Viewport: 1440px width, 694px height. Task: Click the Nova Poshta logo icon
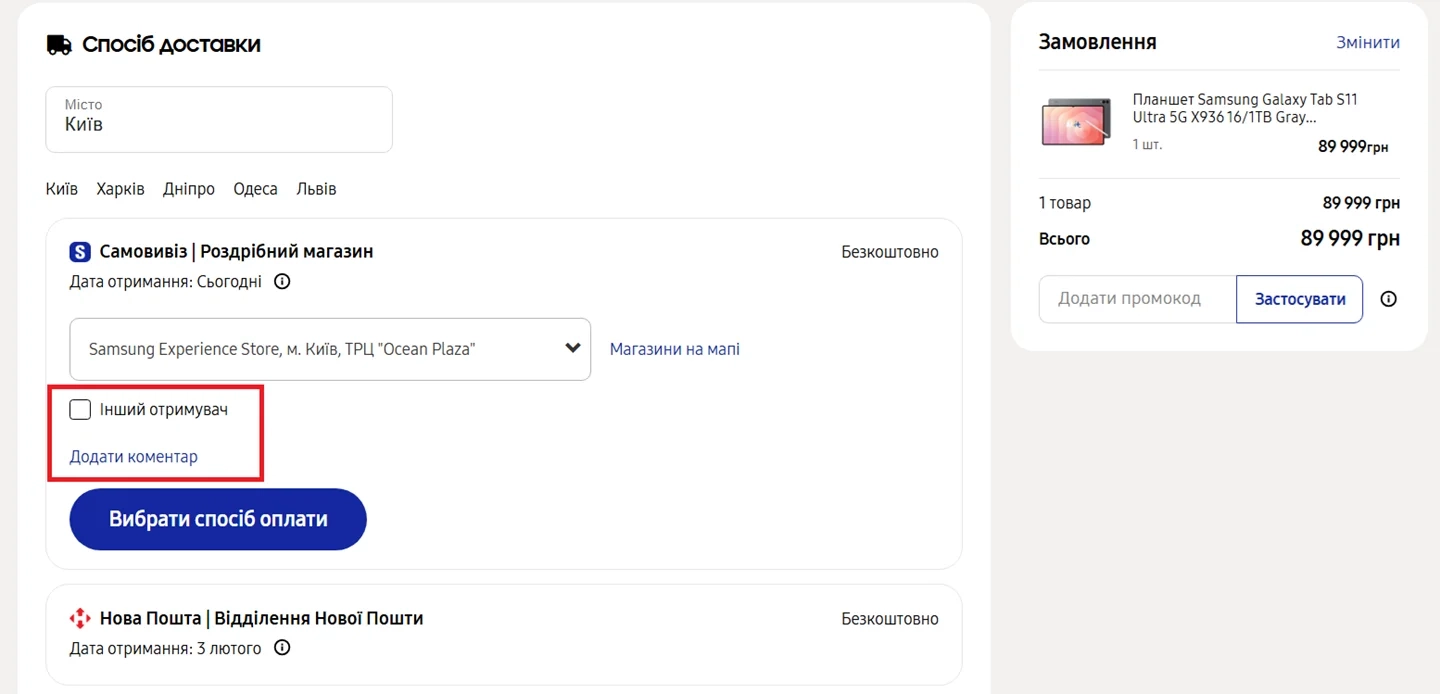click(x=80, y=618)
